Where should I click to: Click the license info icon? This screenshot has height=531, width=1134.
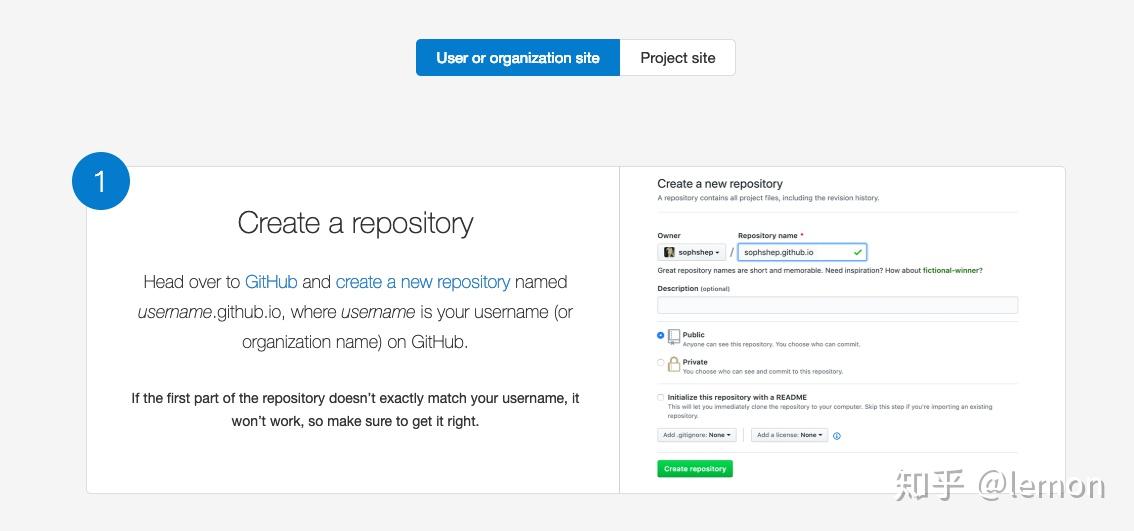pyautogui.click(x=837, y=436)
